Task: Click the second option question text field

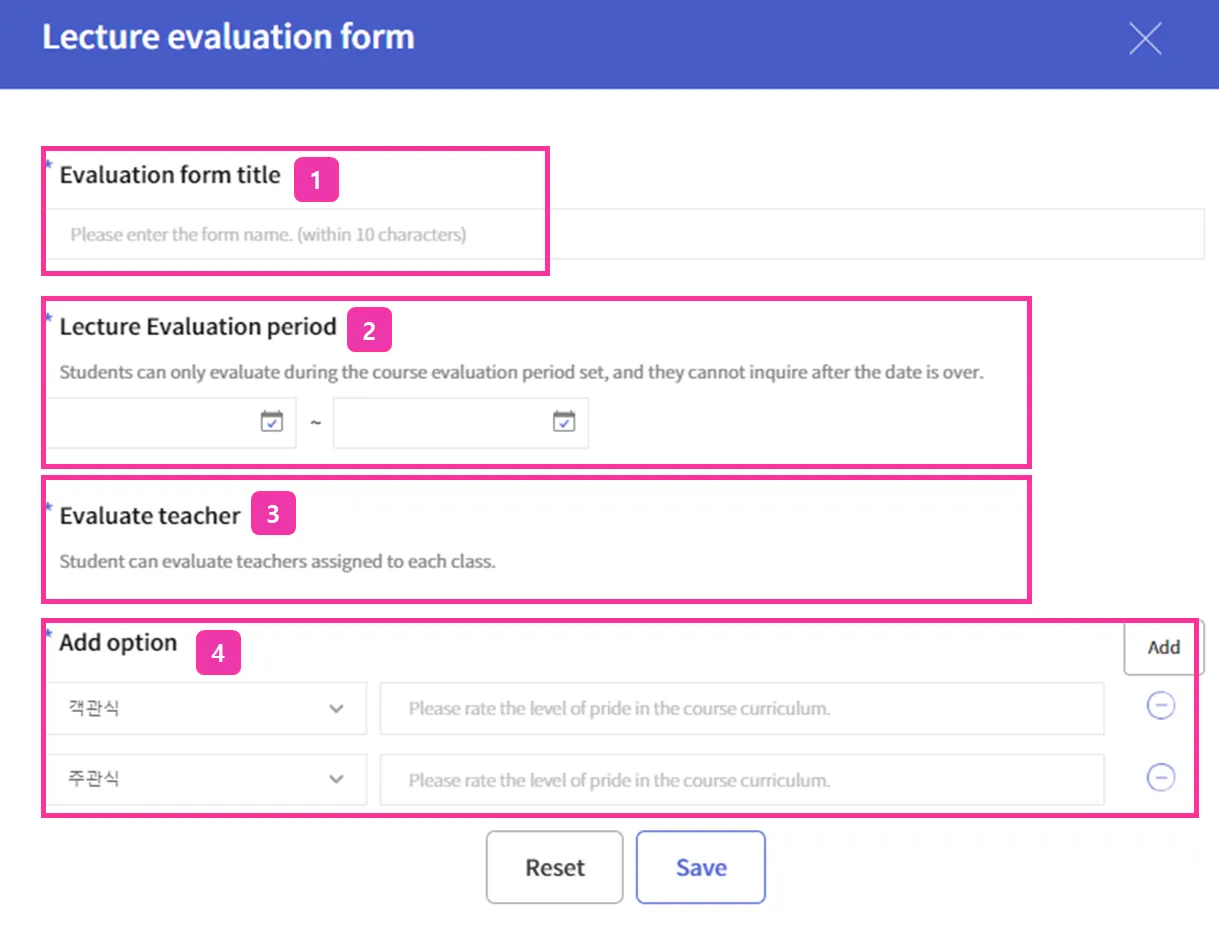Action: pos(741,780)
